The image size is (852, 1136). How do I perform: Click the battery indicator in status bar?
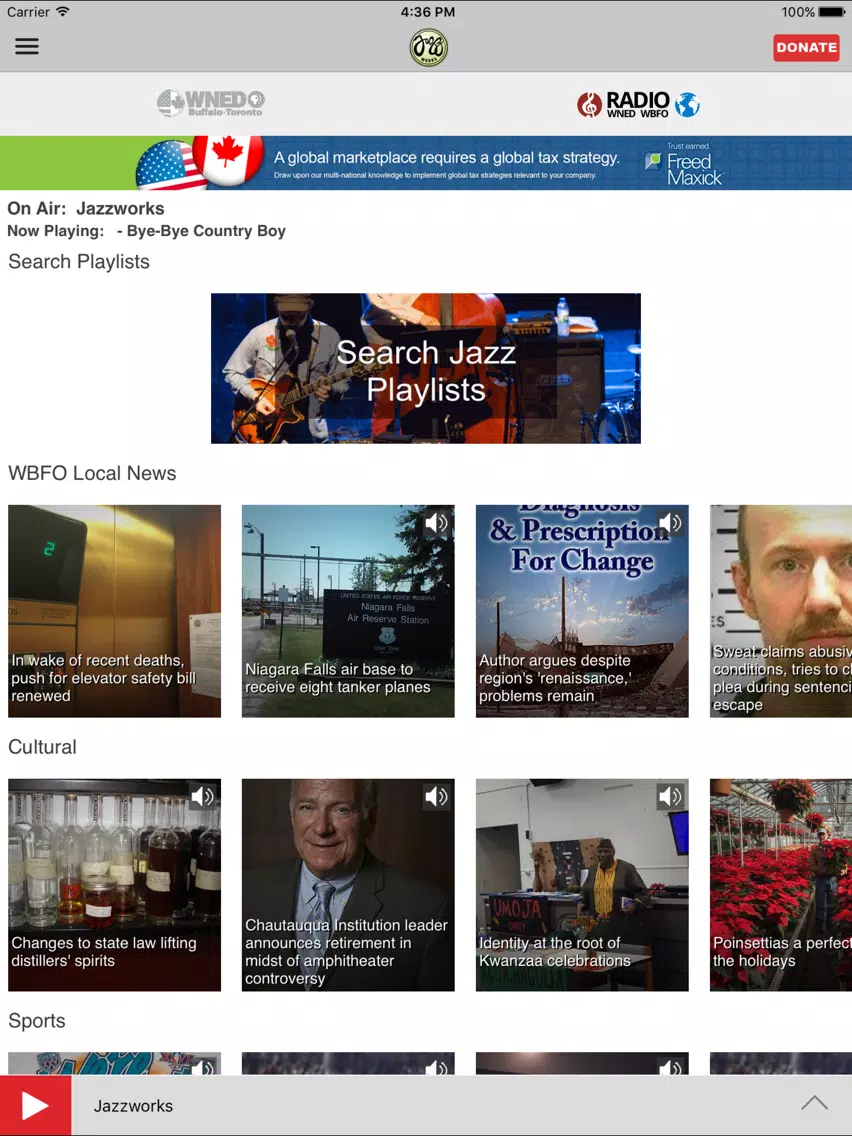[831, 12]
